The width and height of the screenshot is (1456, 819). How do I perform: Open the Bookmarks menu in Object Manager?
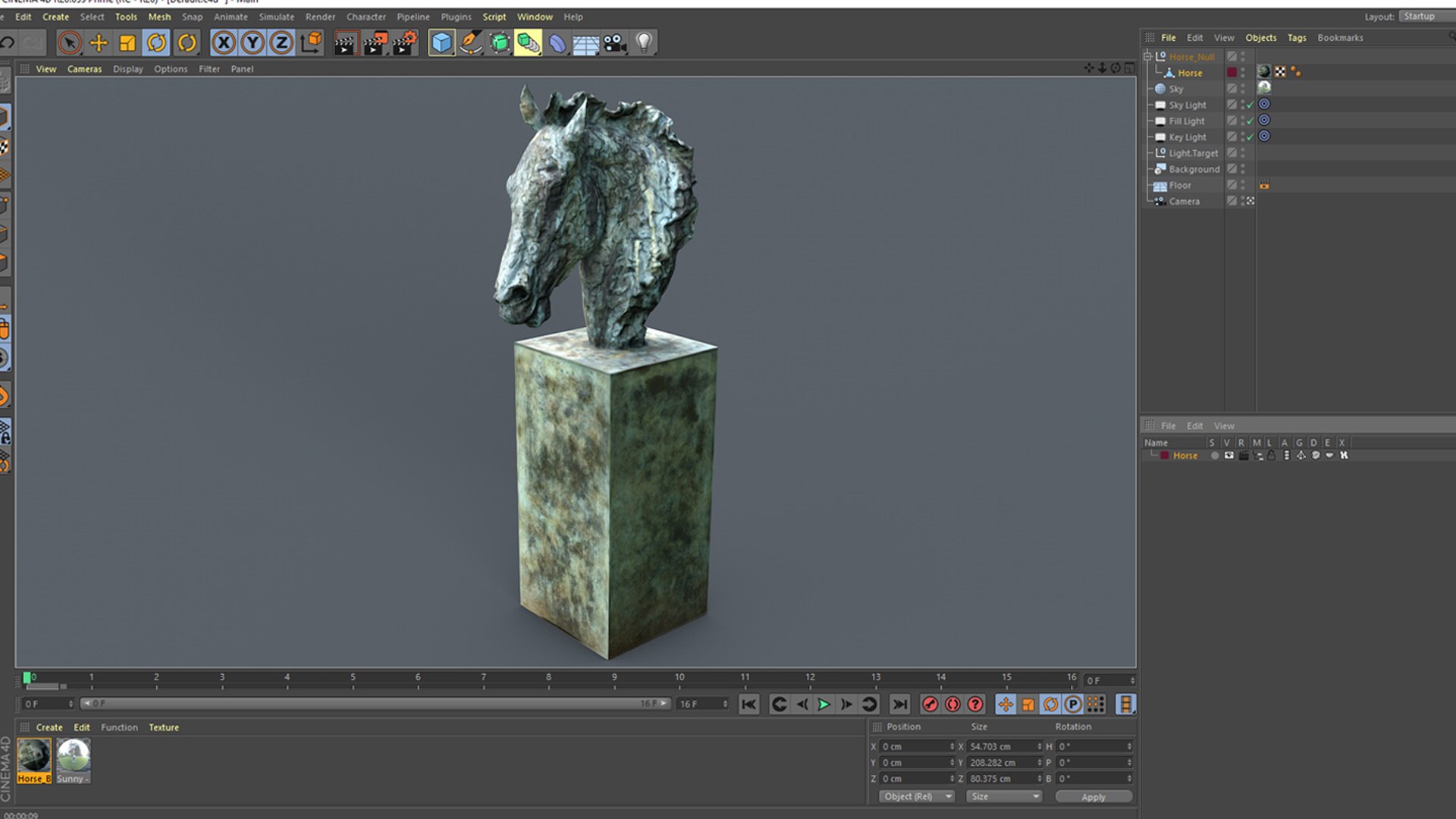[1340, 38]
